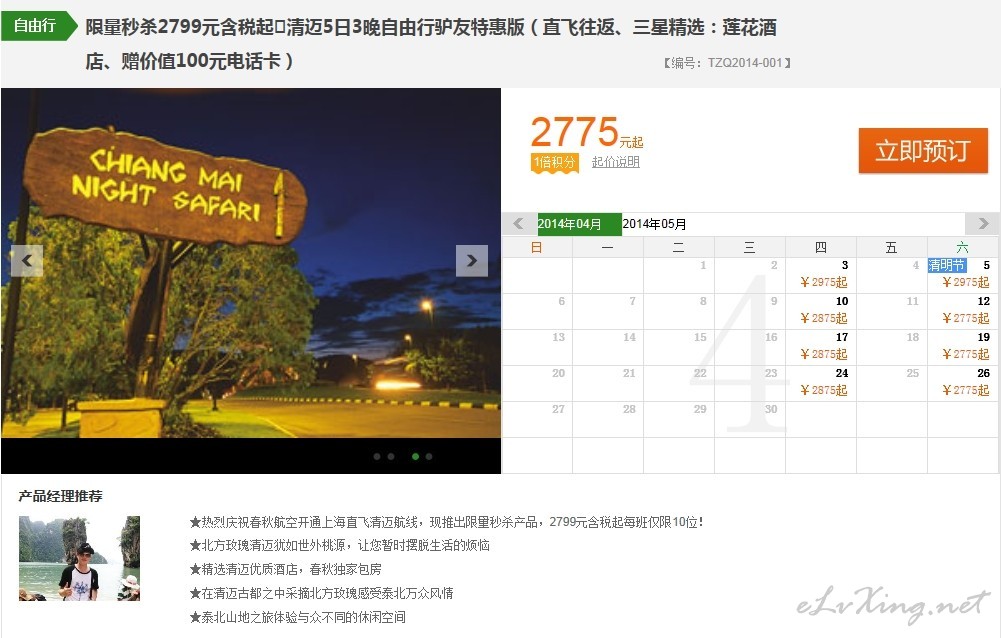Open the product manager's portrait photo
Image resolution: width=1001 pixels, height=638 pixels.
coord(79,558)
